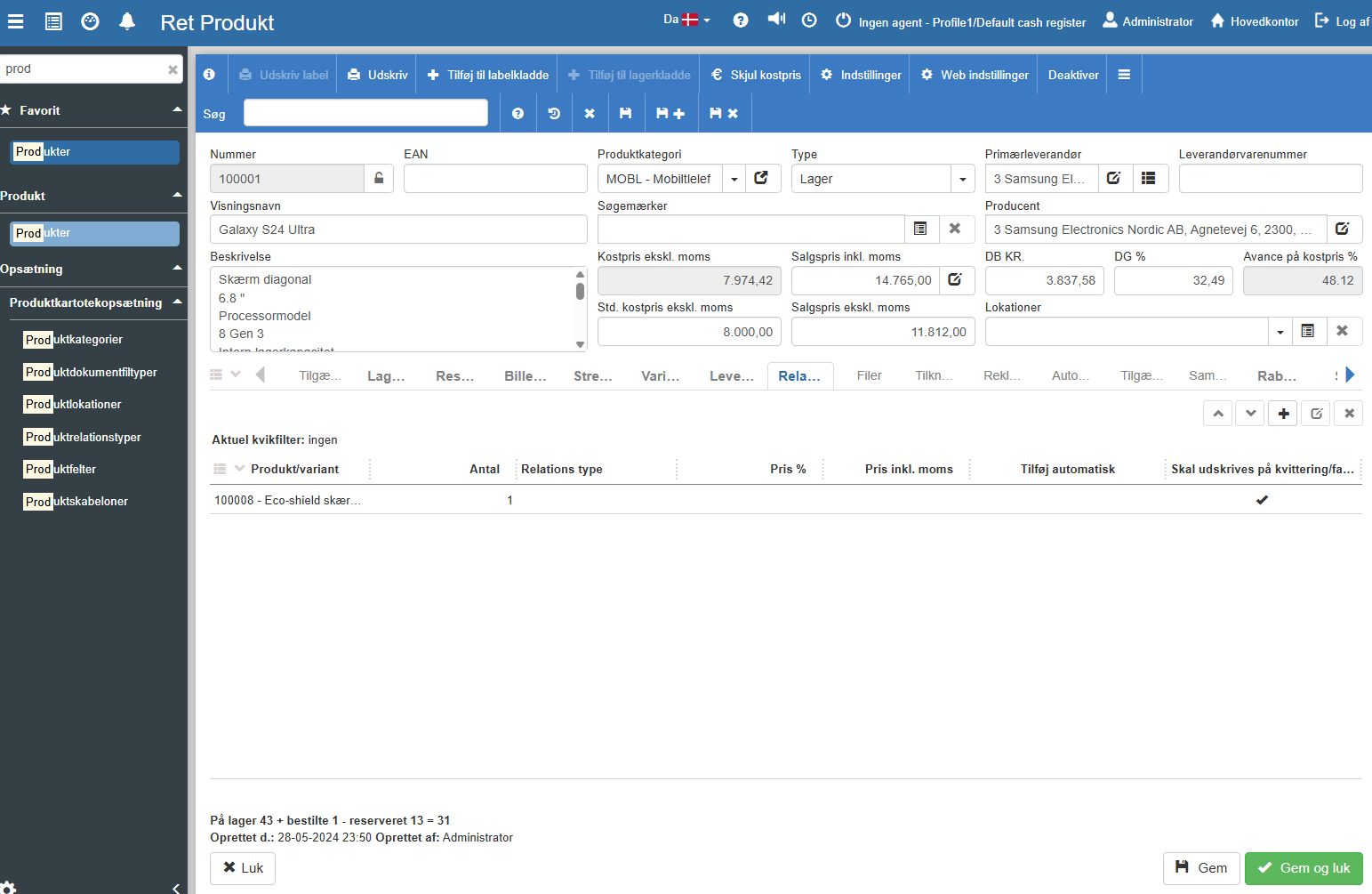Click the save and new icon
Image resolution: width=1372 pixels, height=894 pixels.
click(670, 114)
